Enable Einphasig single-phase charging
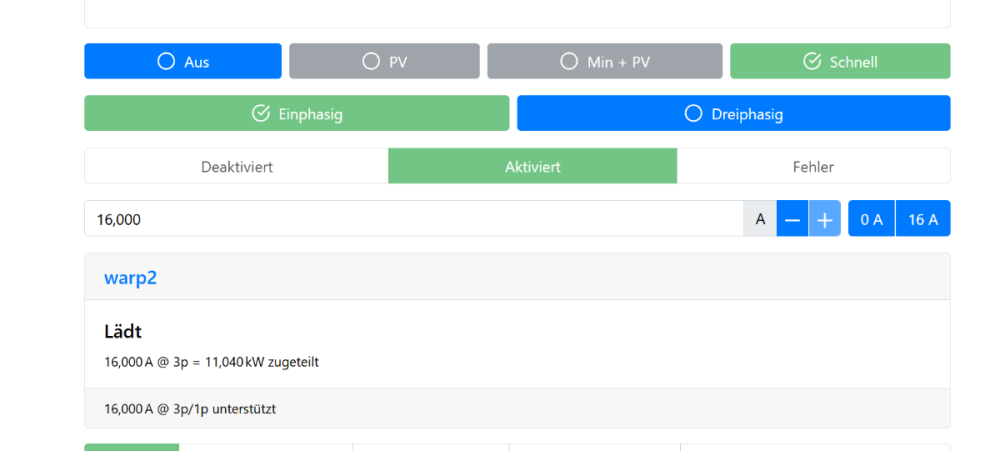Viewport: 1000px width, 451px height. pyautogui.click(x=296, y=114)
